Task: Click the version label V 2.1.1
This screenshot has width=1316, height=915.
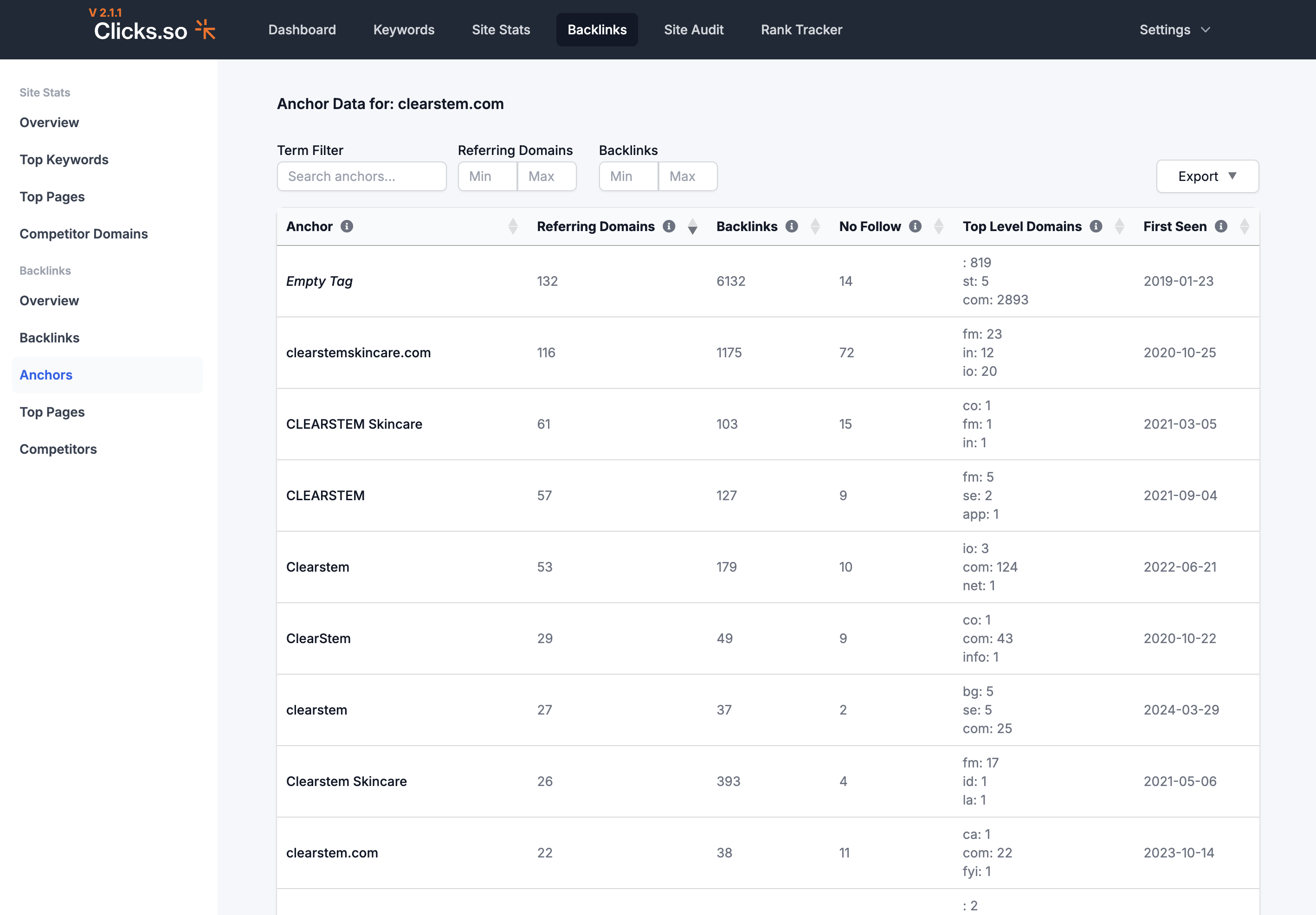Action: tap(105, 12)
